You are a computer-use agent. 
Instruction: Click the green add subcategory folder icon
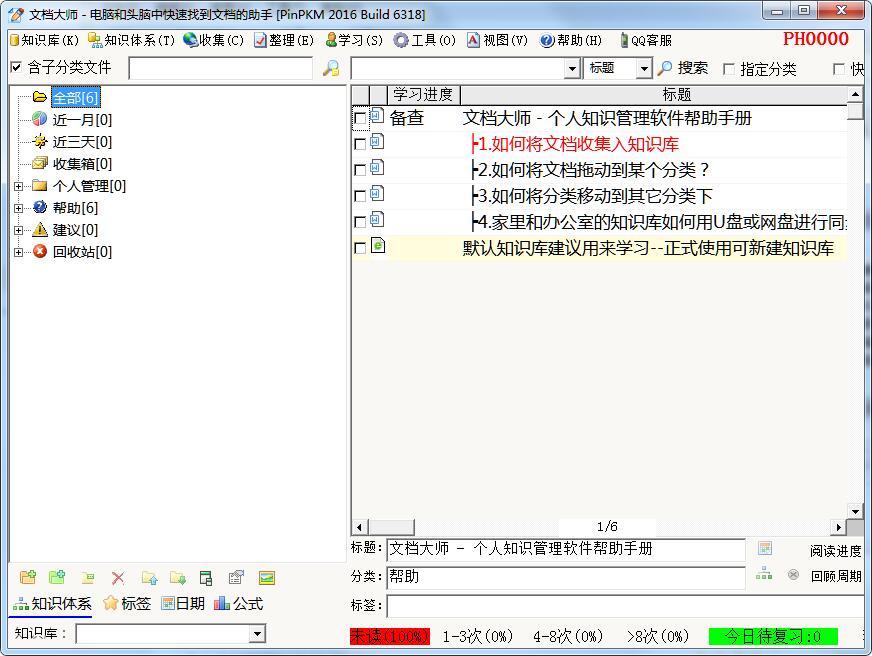[x=57, y=578]
